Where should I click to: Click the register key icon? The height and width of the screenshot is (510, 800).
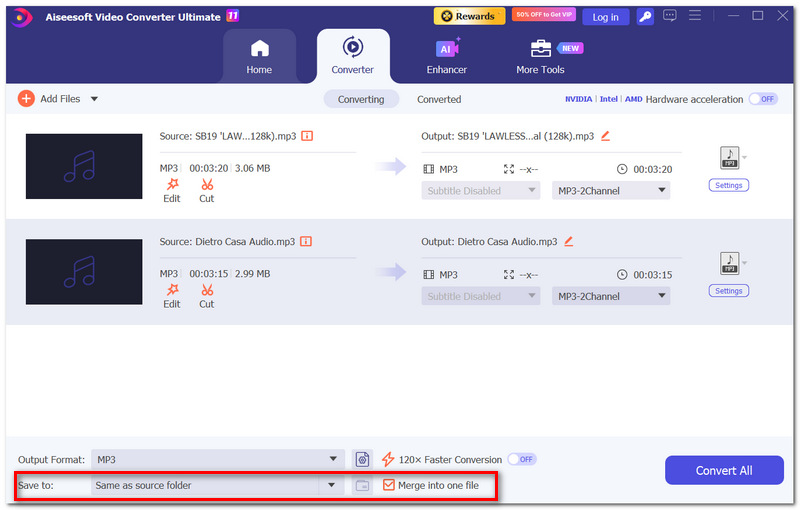[645, 17]
